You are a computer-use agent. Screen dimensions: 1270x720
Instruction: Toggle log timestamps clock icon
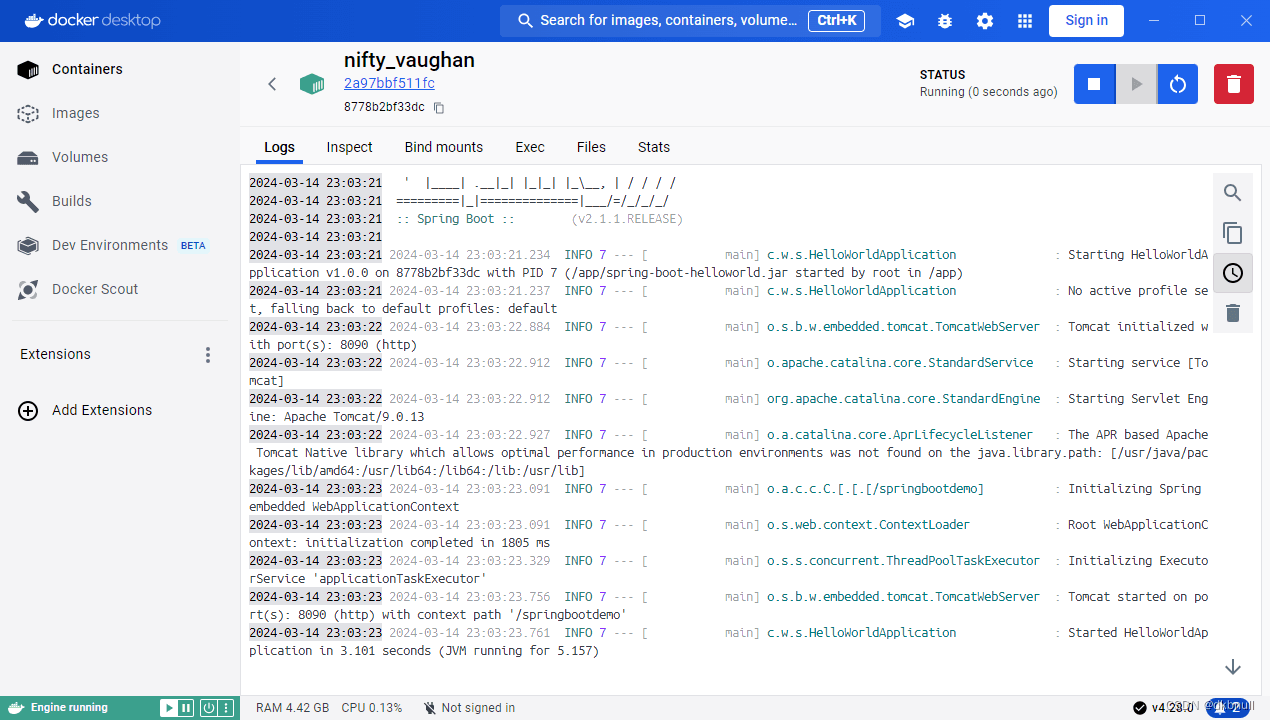[1233, 273]
